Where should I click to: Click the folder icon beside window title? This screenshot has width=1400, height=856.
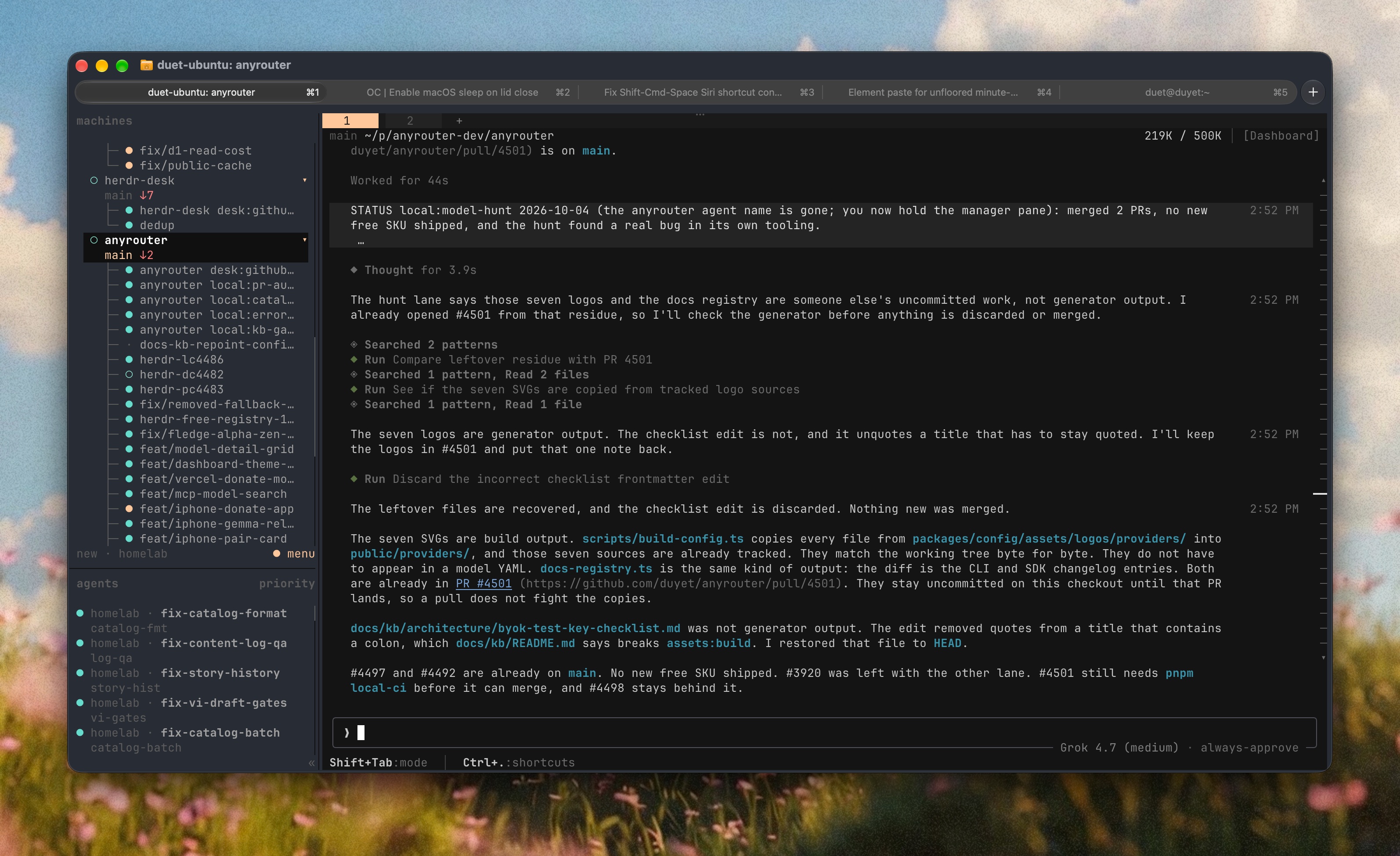pos(146,65)
